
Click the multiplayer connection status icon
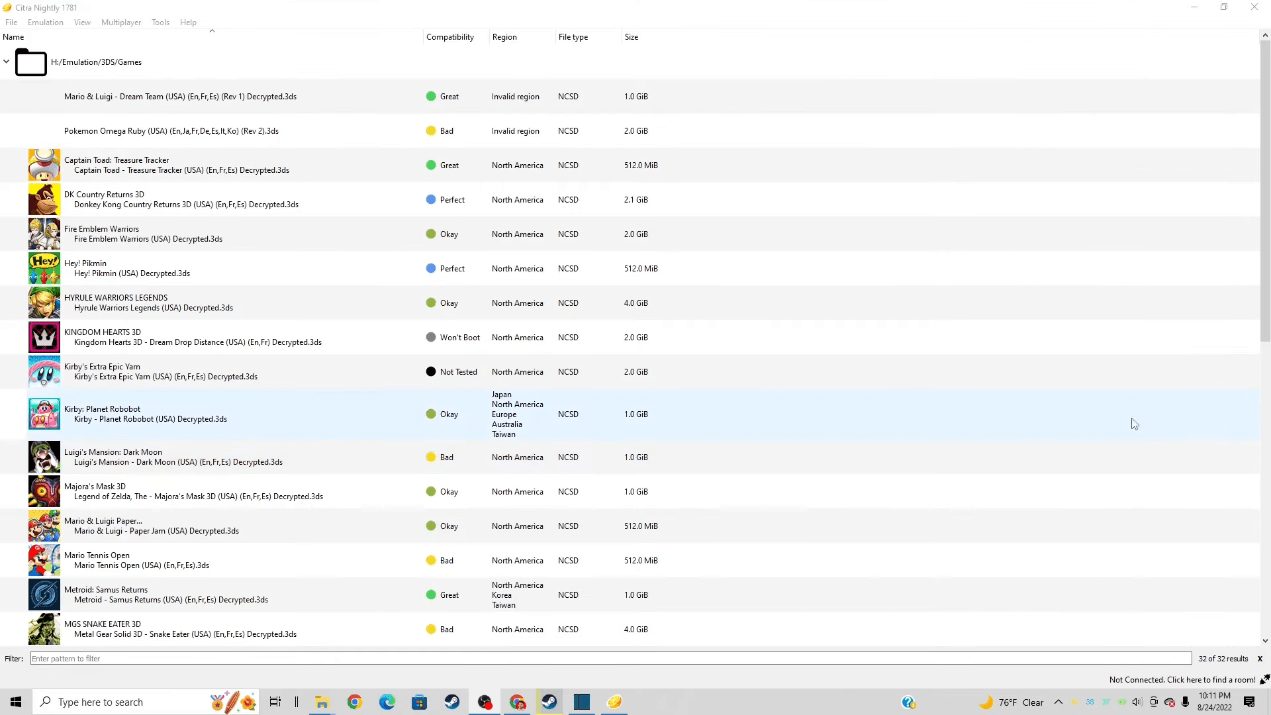pyautogui.click(x=1264, y=679)
